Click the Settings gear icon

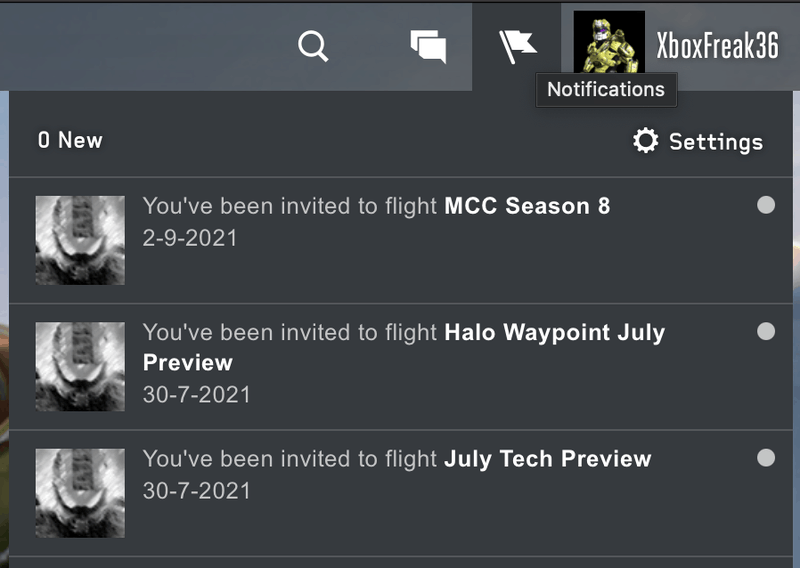click(x=646, y=141)
